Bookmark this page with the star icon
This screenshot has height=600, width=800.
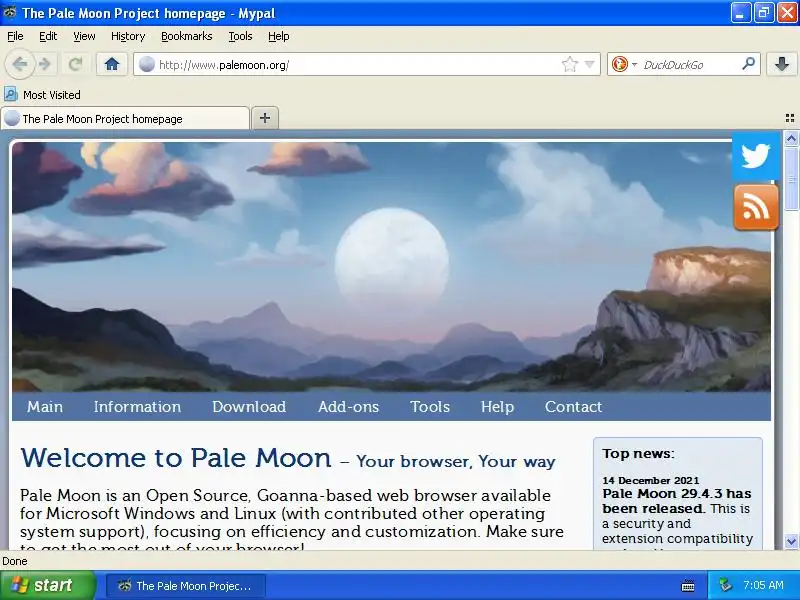pyautogui.click(x=569, y=64)
